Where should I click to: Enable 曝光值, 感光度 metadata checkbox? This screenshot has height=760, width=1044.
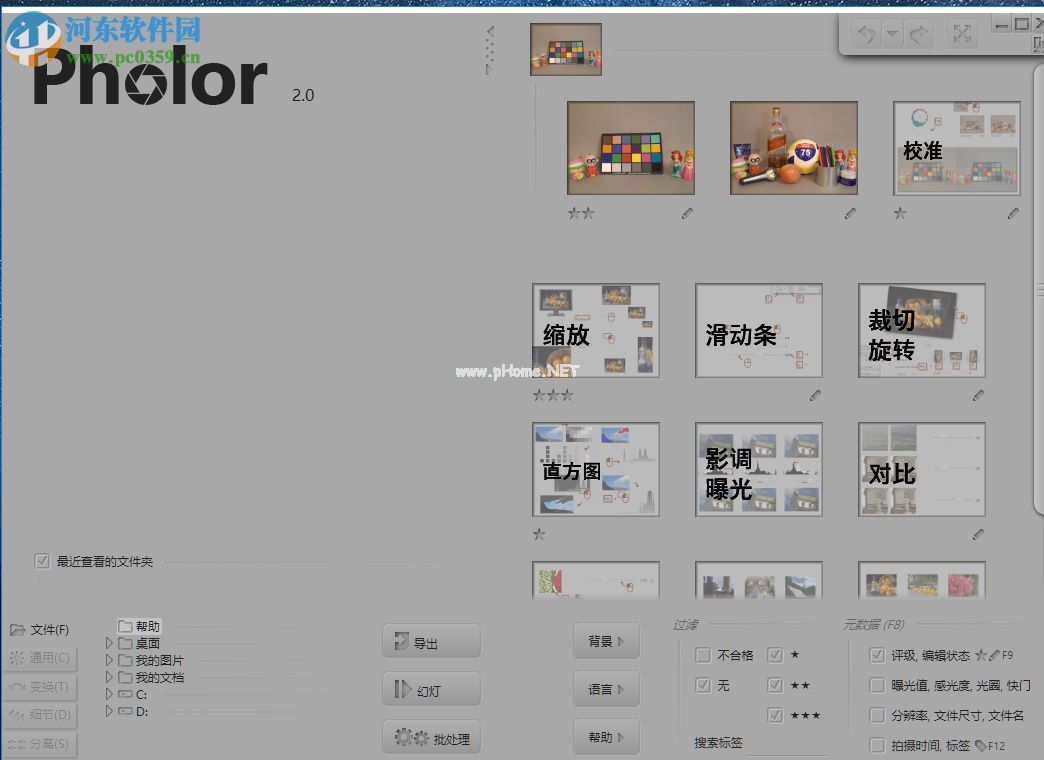(877, 686)
